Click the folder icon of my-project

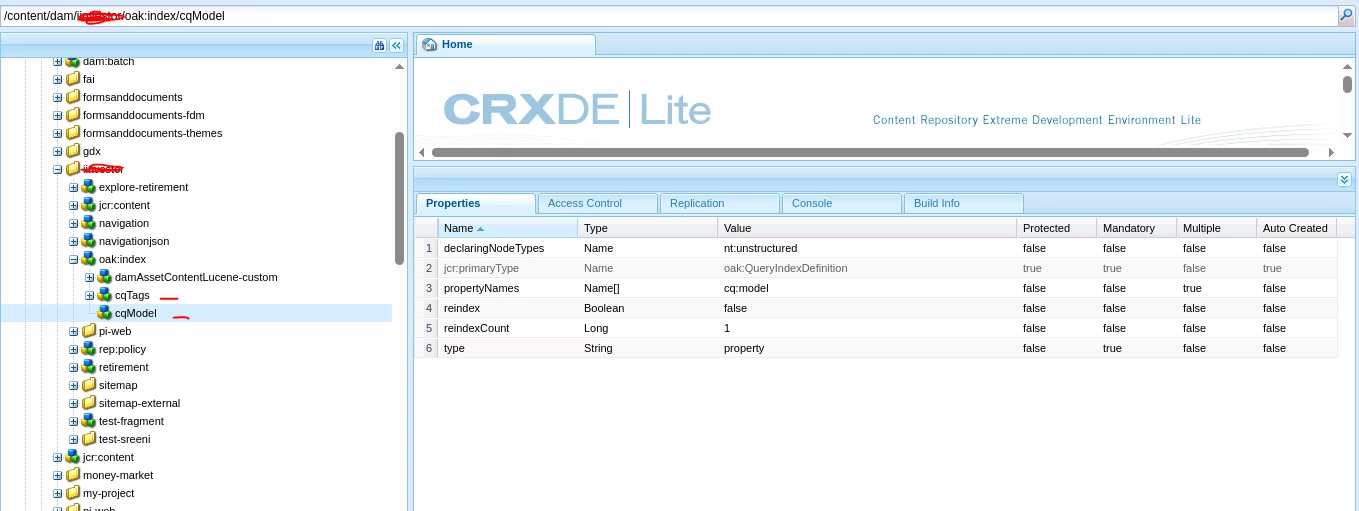(x=73, y=493)
